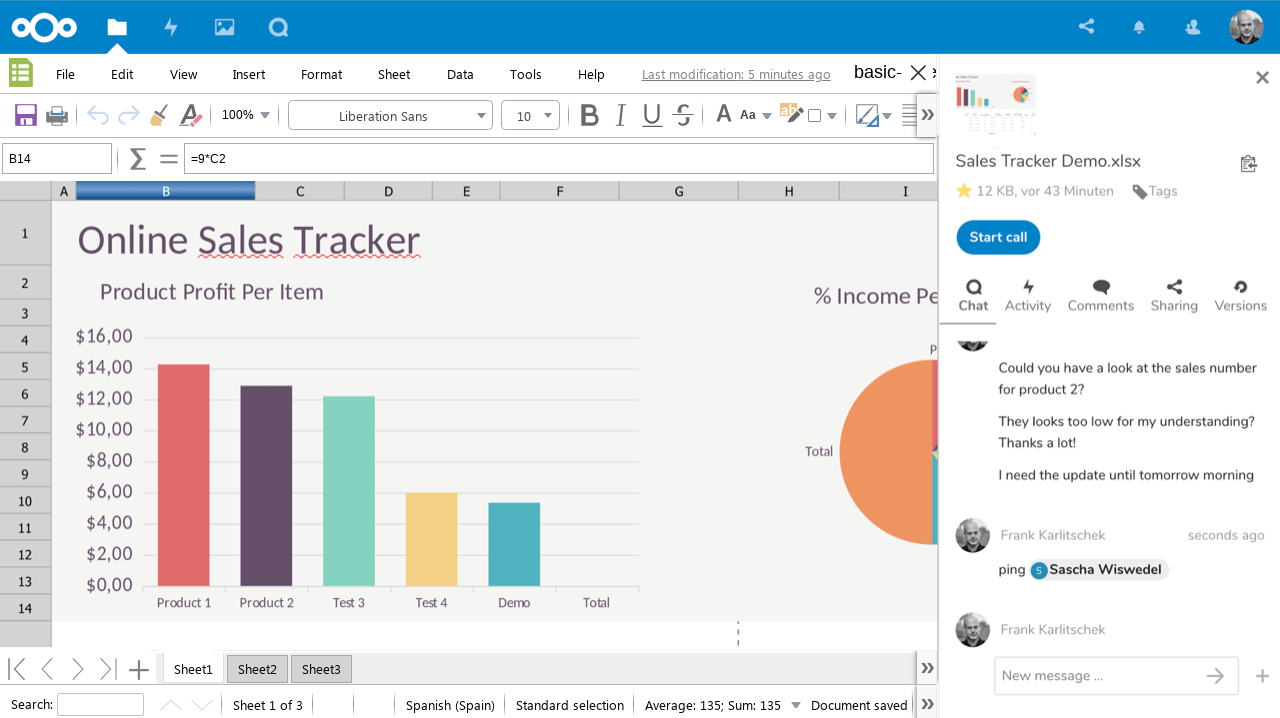Focus the New message input field
This screenshot has height=718, width=1280.
click(1098, 676)
